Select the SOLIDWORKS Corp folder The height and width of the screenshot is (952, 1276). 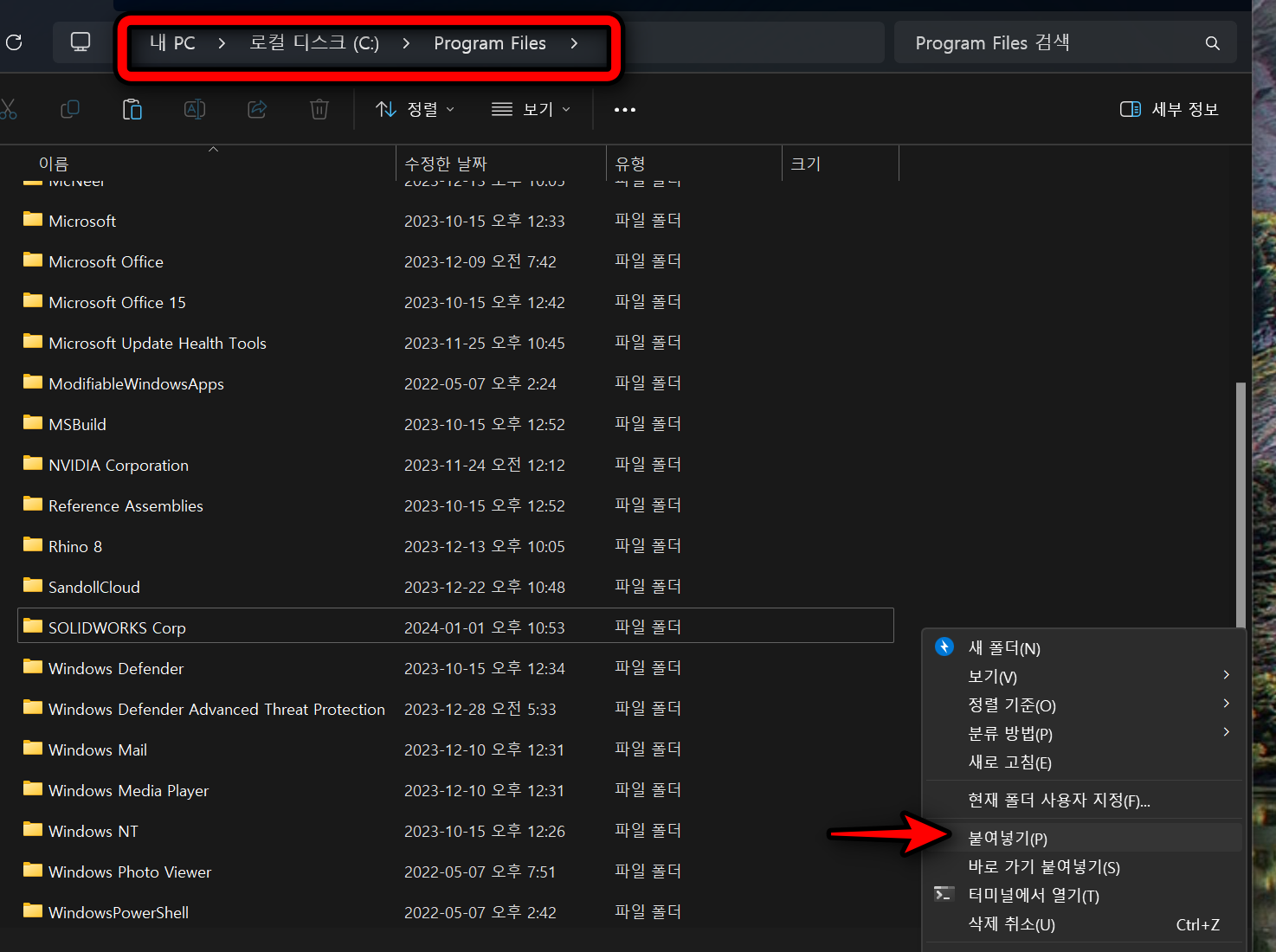point(455,626)
